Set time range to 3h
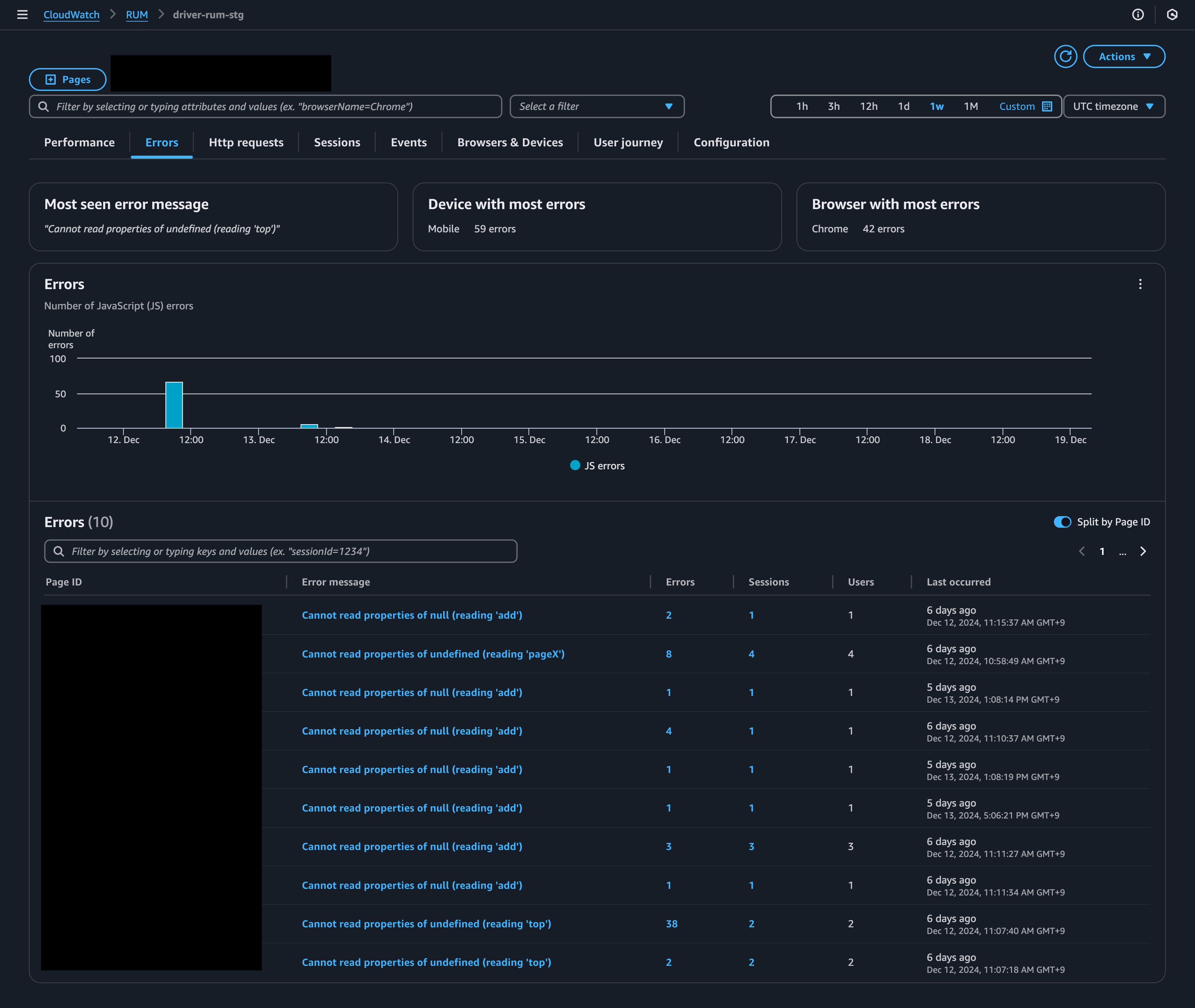Image resolution: width=1195 pixels, height=1008 pixels. pos(834,106)
